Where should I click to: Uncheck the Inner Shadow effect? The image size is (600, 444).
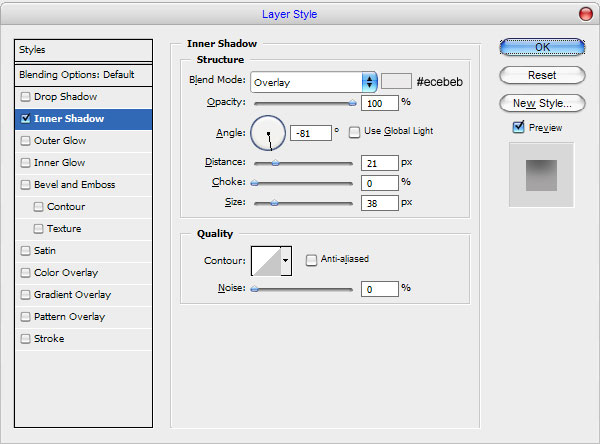[x=25, y=119]
